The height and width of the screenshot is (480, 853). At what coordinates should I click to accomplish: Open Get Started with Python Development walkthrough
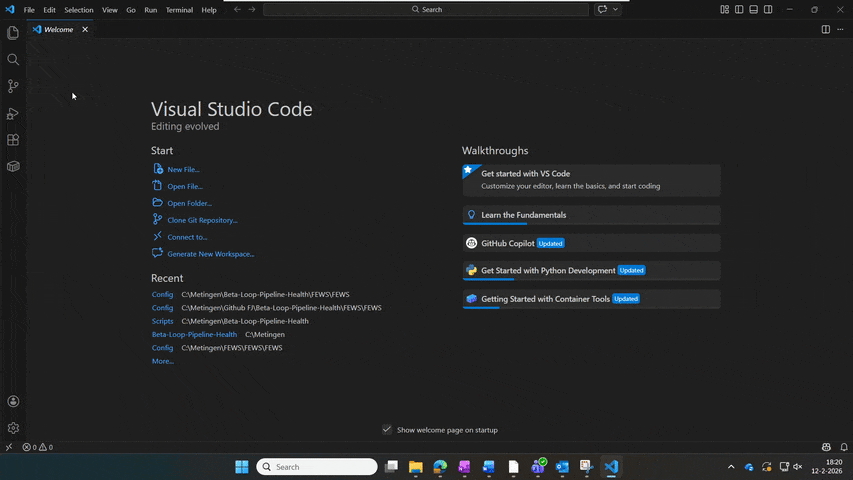pos(591,270)
